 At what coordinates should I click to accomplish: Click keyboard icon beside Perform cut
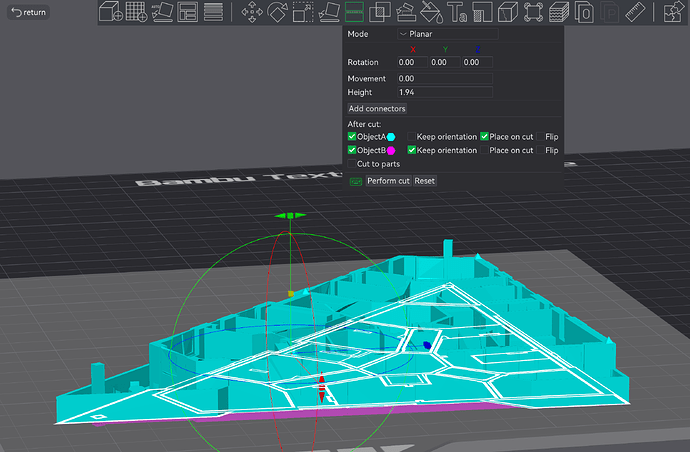pos(356,181)
